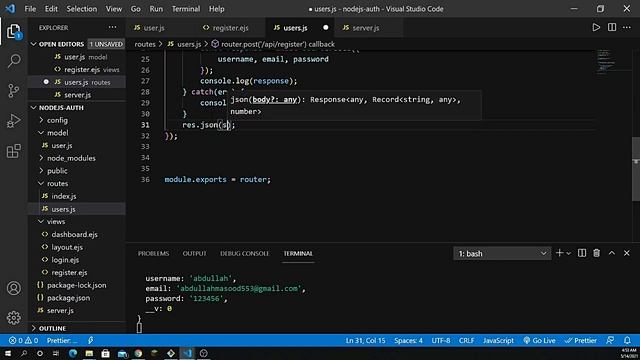Switch to the register.ejs editor tab
The width and height of the screenshot is (640, 360).
point(230,28)
